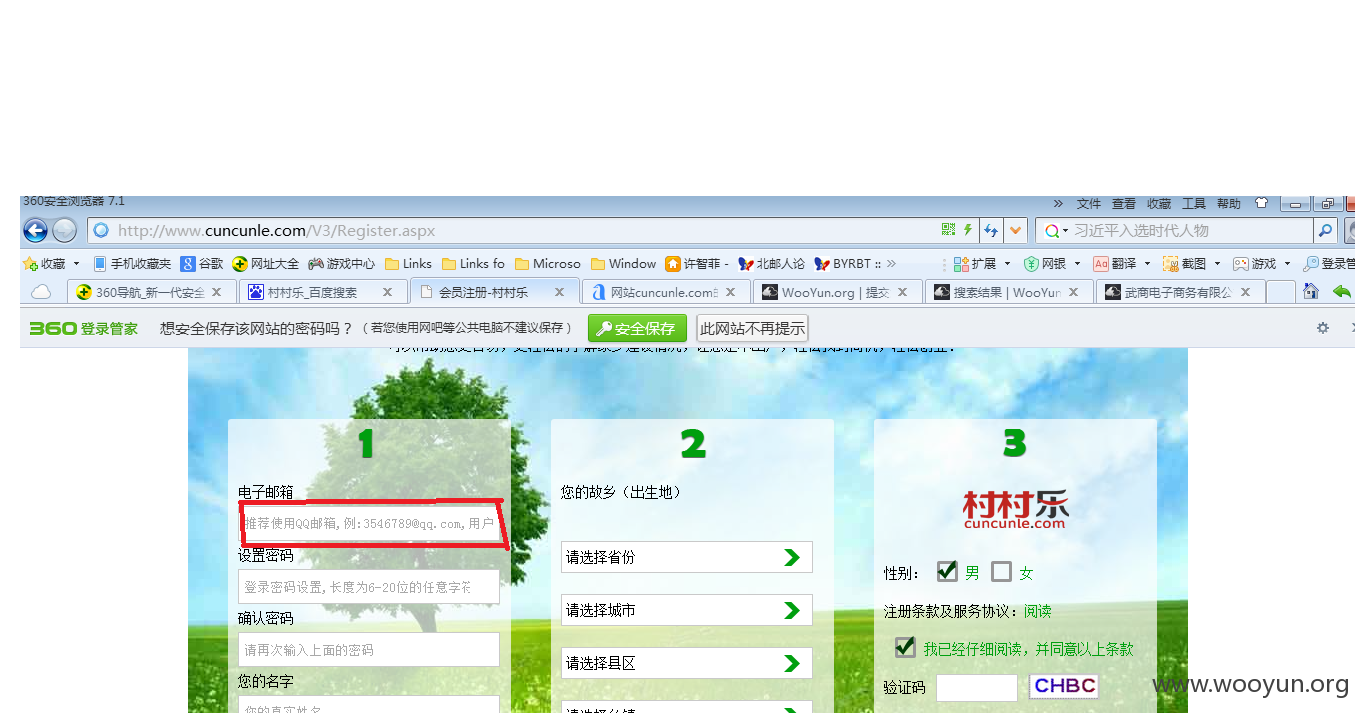Open the 请选择城市 city dropdown
Viewport: 1358px width, 713px height.
687,610
